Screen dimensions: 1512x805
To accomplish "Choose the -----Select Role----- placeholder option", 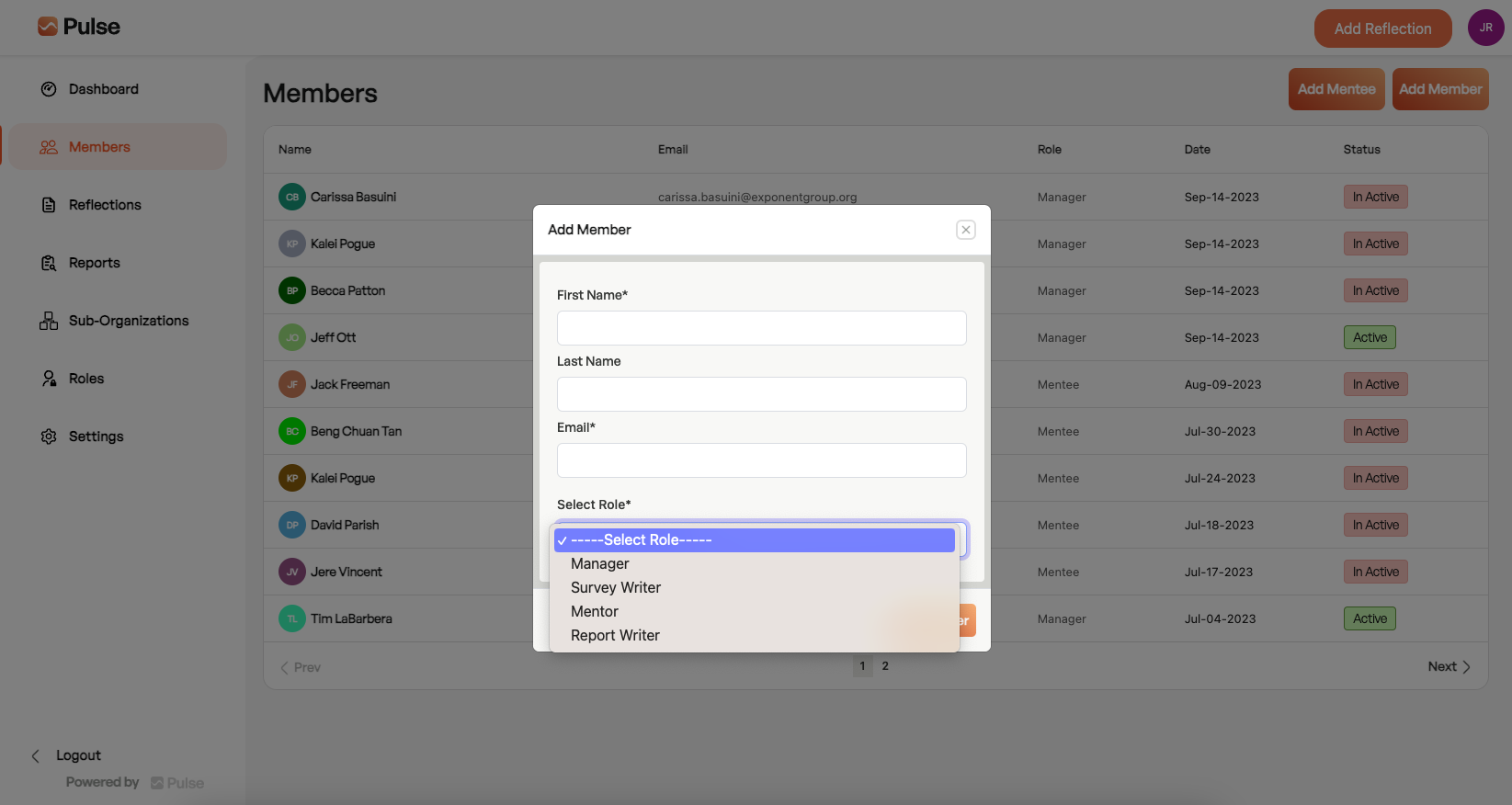I will tap(754, 540).
